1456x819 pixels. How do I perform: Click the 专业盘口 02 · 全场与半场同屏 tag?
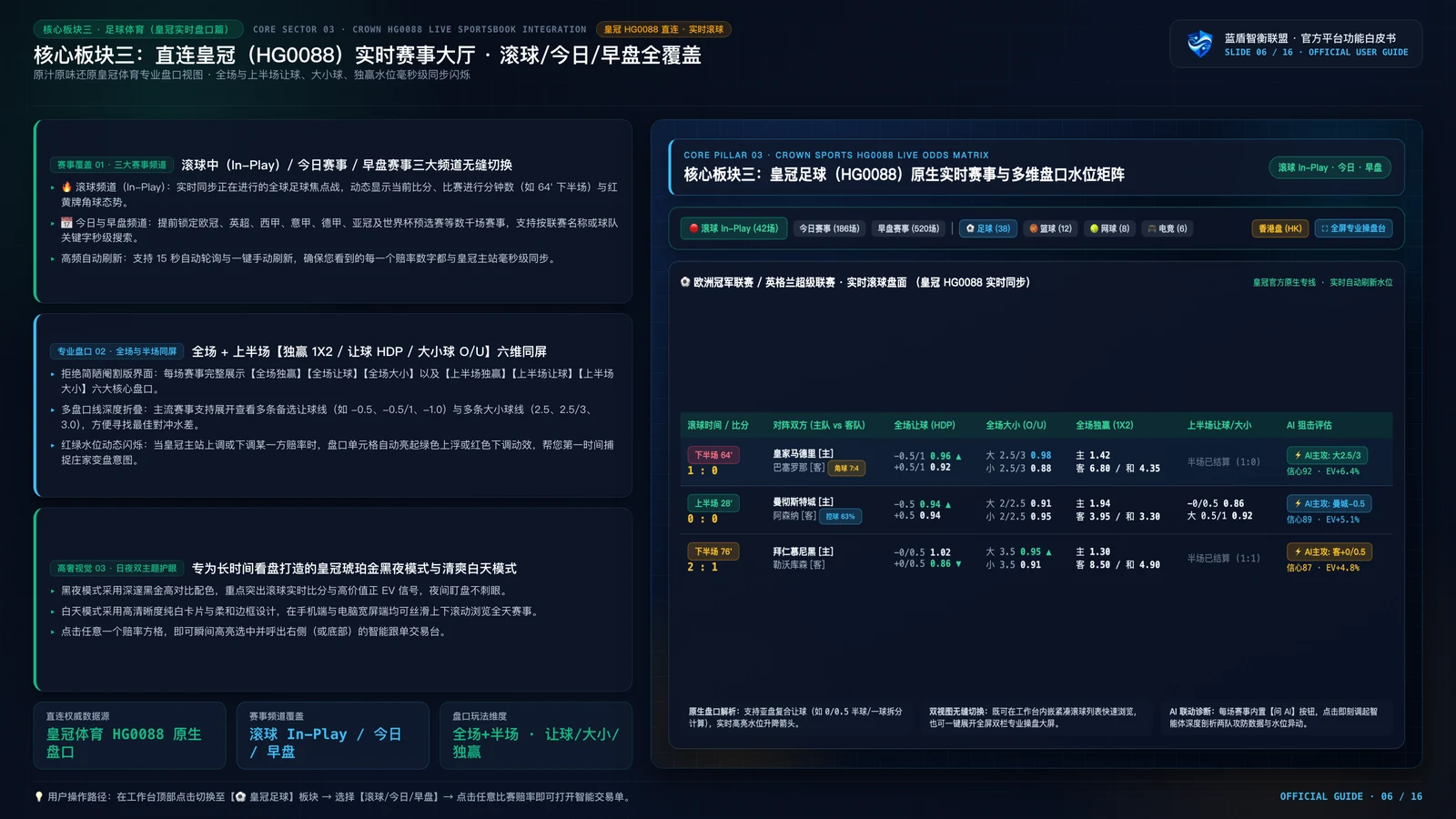click(116, 351)
